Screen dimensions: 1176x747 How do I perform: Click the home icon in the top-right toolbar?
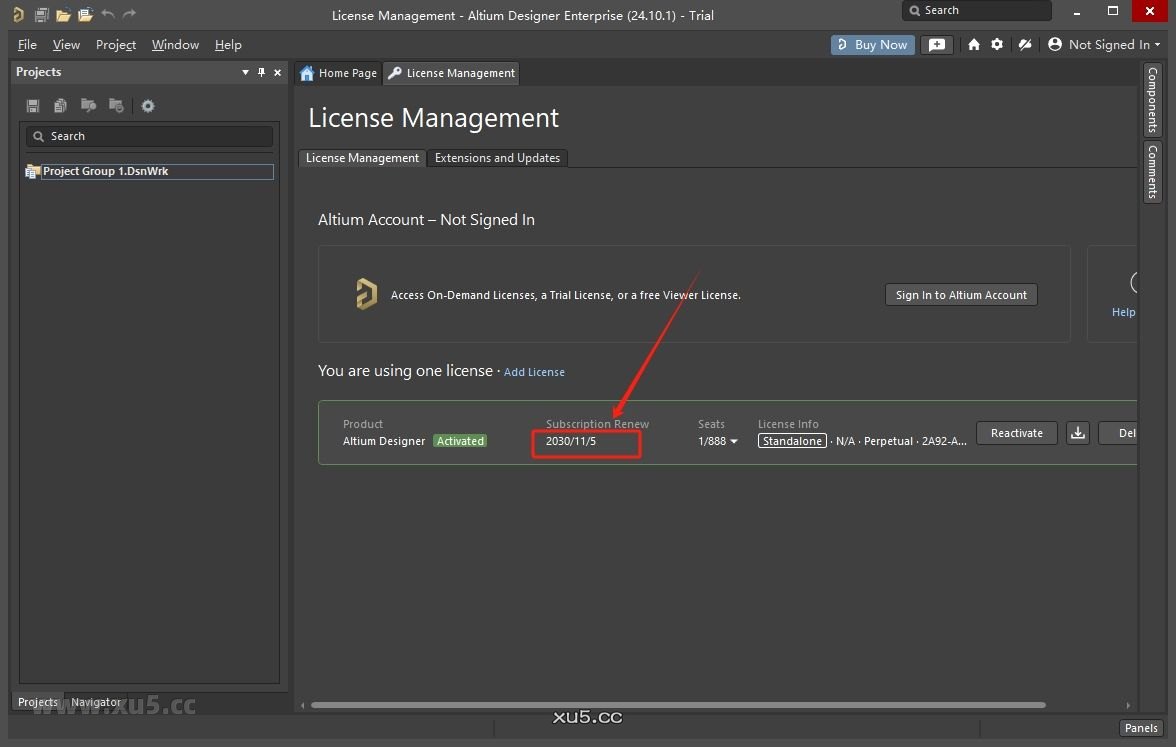(974, 45)
